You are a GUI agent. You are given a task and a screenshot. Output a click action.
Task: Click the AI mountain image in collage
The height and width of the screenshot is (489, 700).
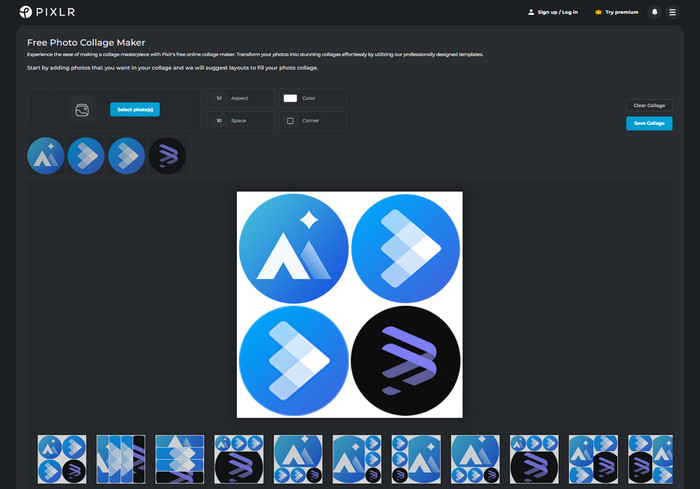point(293,248)
